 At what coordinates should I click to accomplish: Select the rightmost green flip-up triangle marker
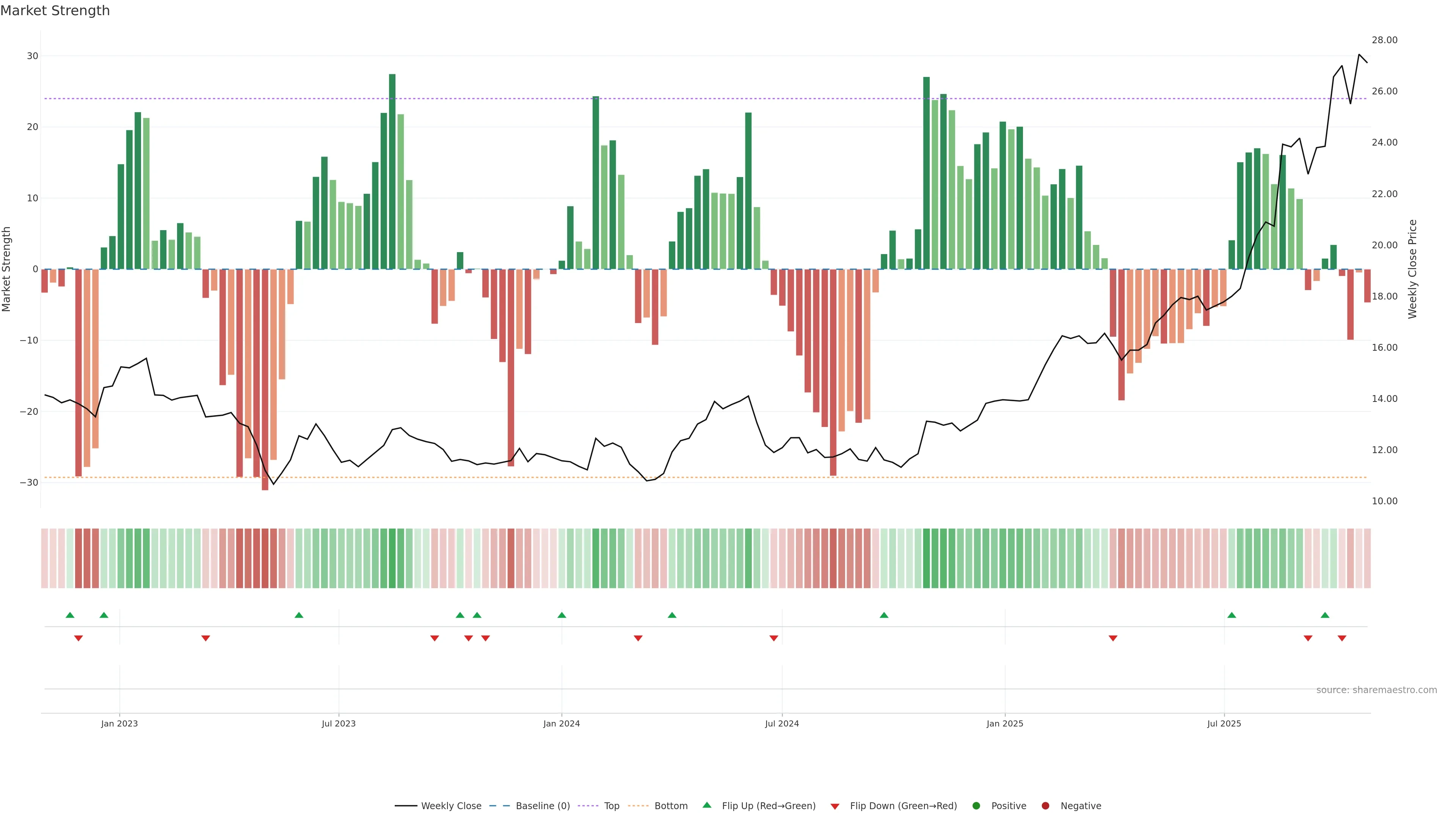click(1325, 615)
